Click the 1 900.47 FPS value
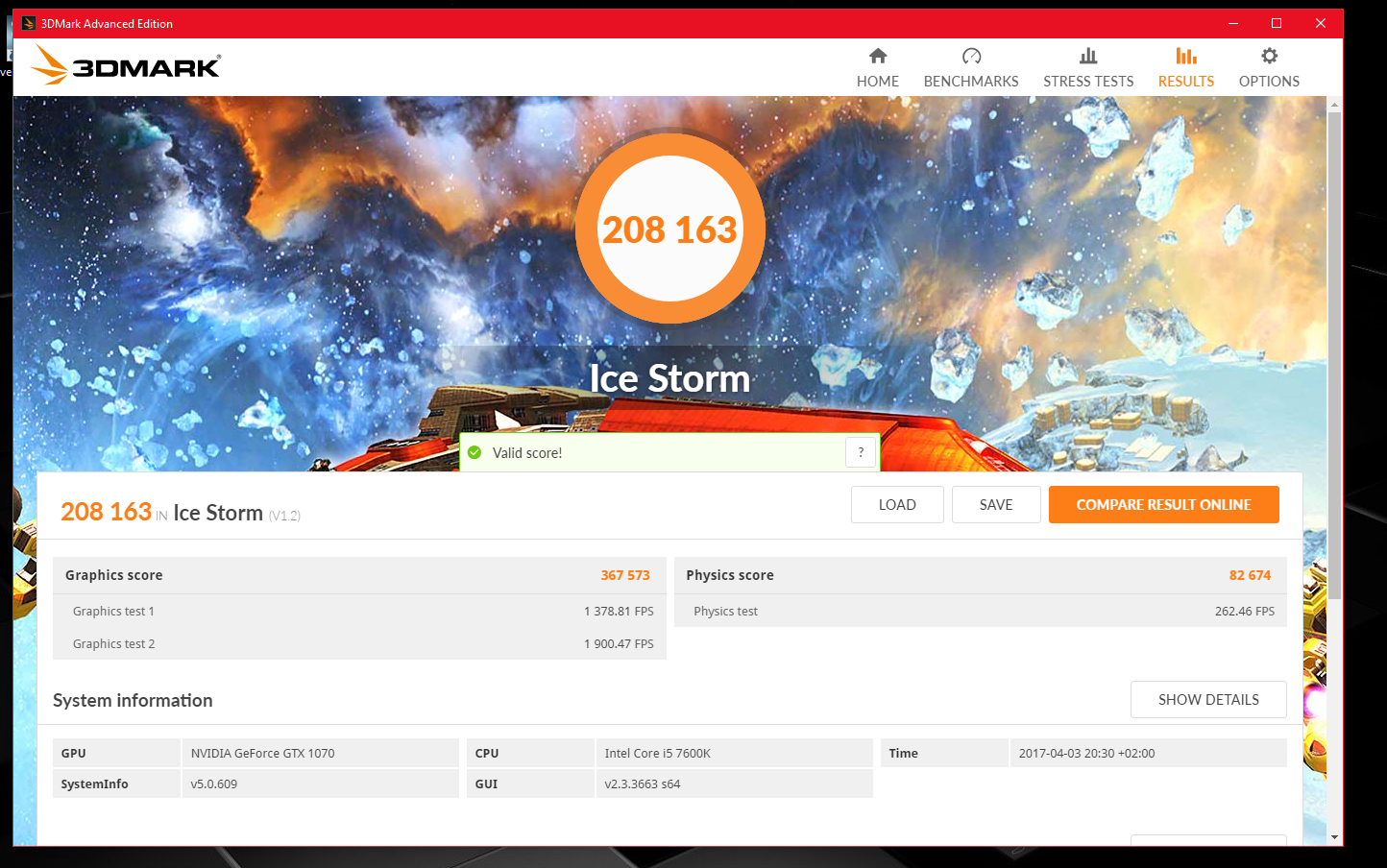 (619, 643)
